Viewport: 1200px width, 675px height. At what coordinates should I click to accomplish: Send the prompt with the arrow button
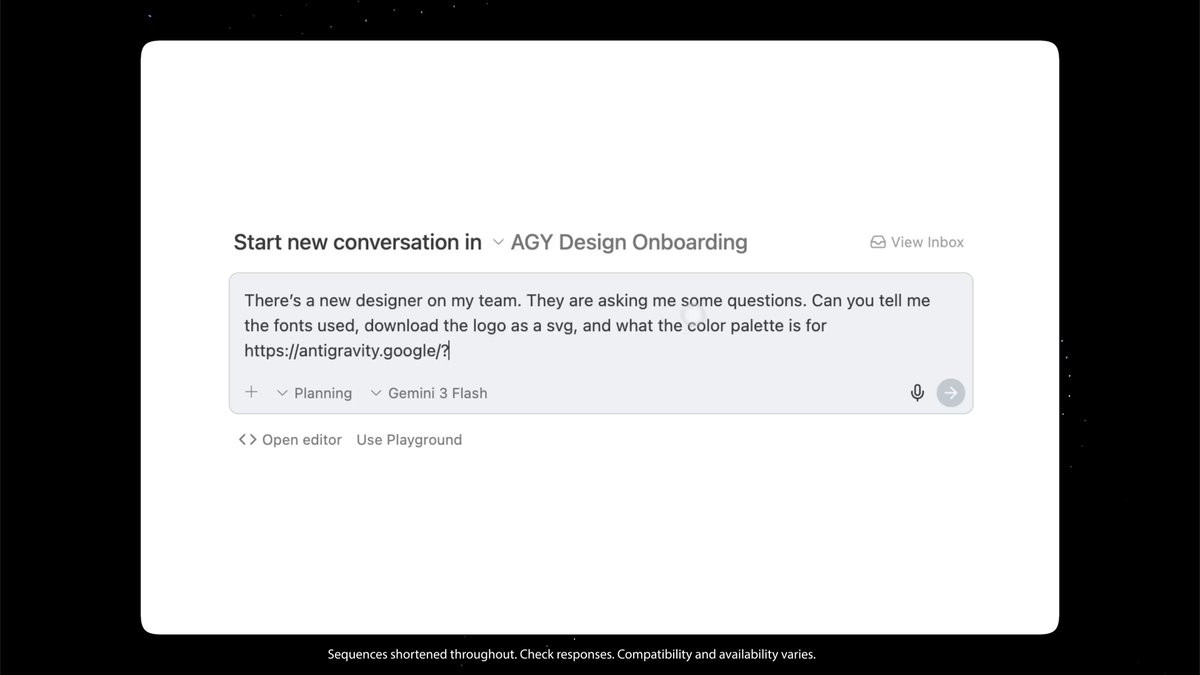[x=951, y=393]
